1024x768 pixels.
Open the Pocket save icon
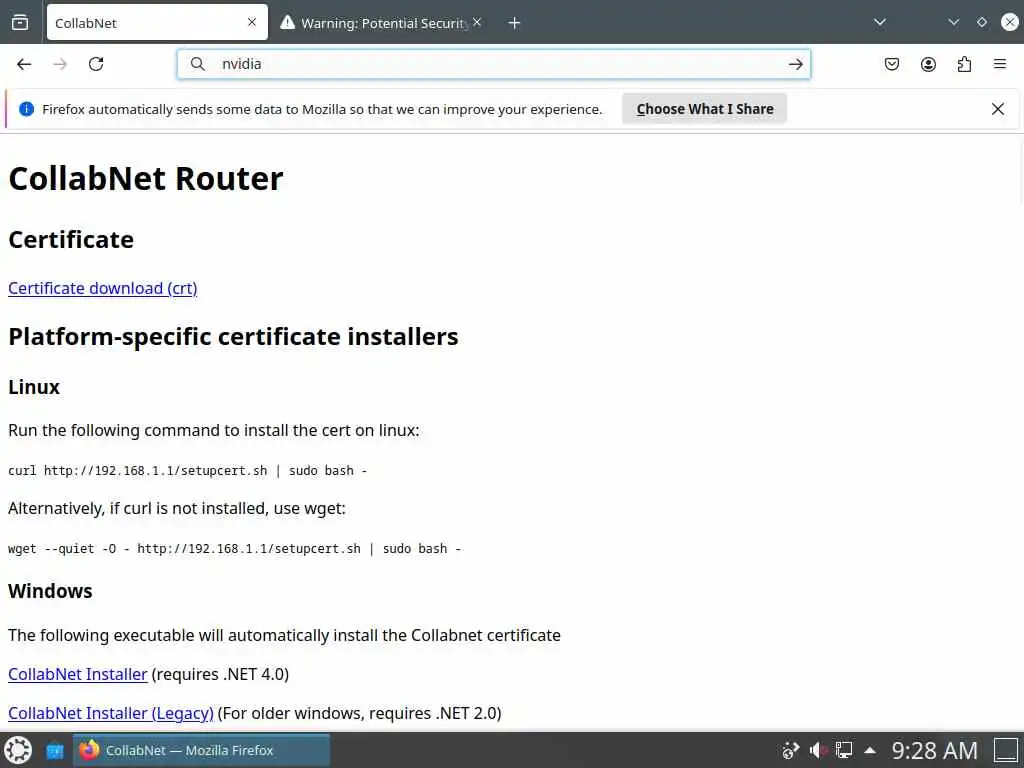(x=892, y=64)
